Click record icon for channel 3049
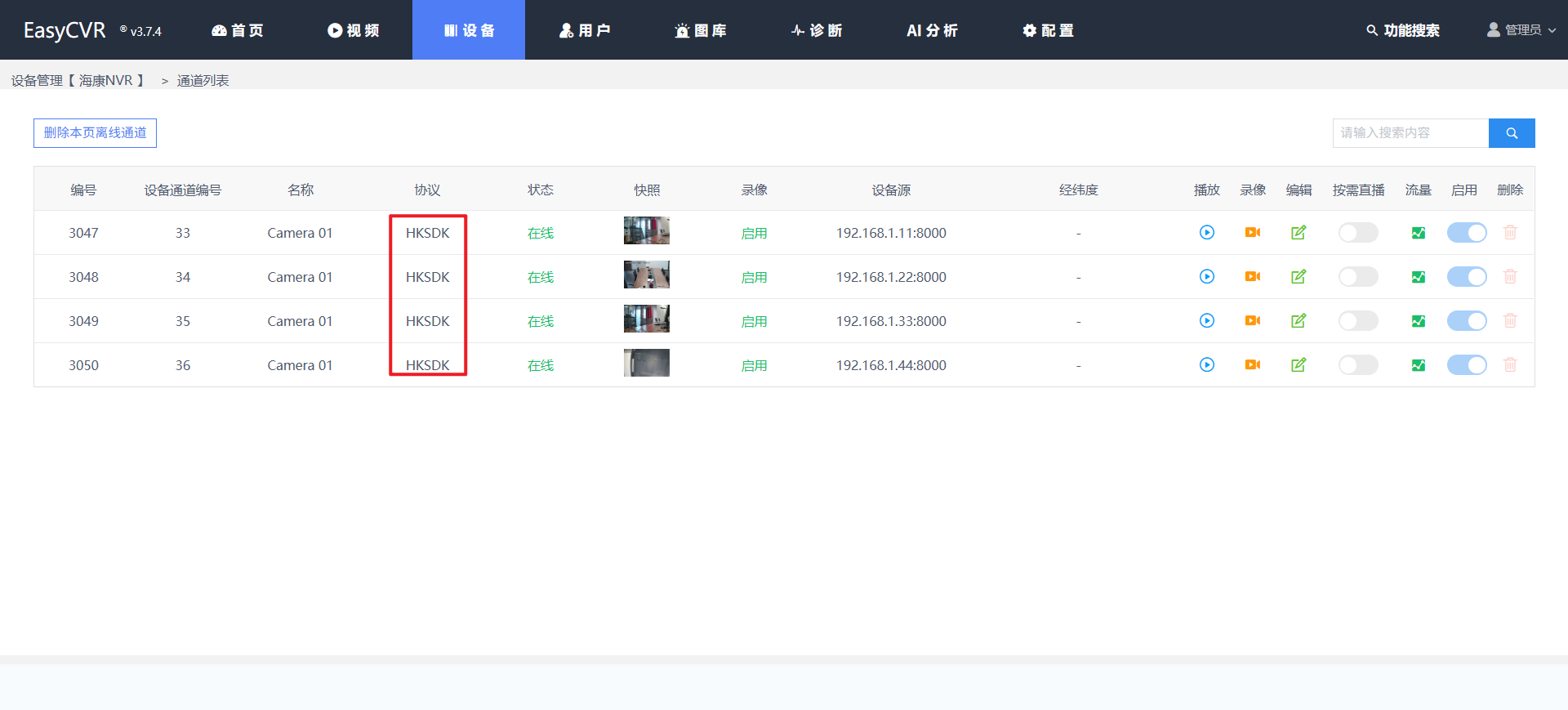The image size is (1568, 710). [x=1252, y=321]
